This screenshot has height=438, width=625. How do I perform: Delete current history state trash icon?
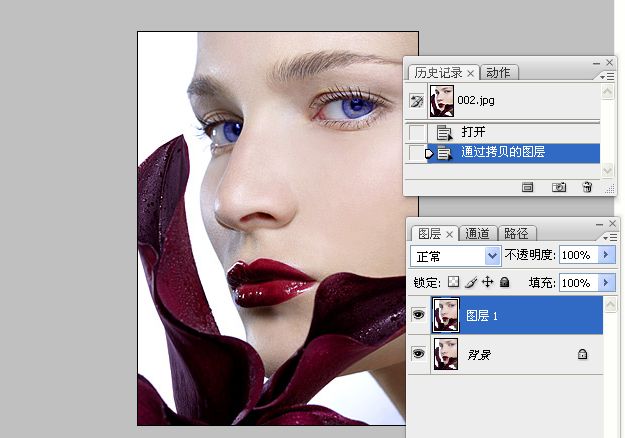[587, 187]
